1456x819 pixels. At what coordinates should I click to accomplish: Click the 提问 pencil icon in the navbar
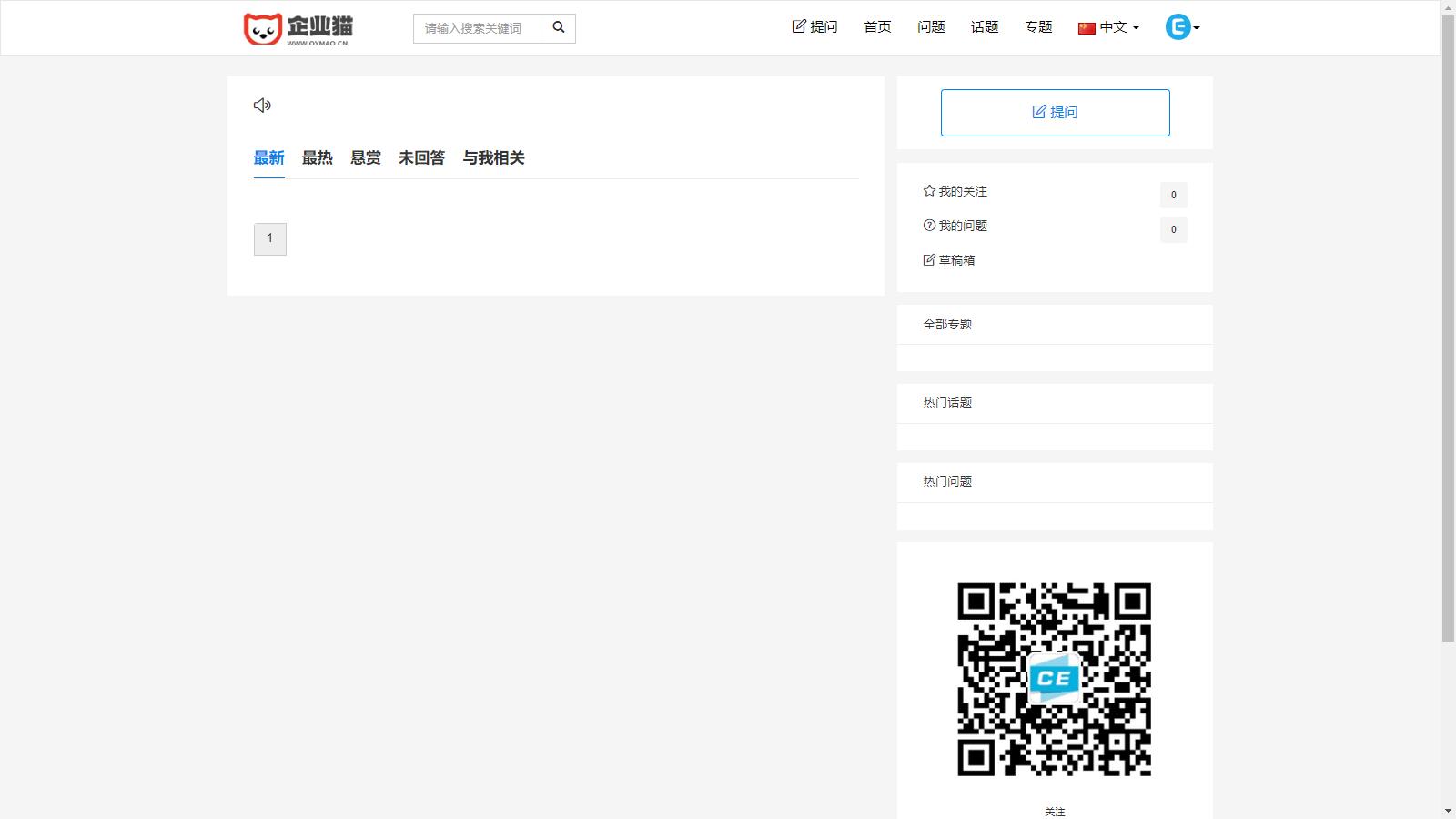798,26
